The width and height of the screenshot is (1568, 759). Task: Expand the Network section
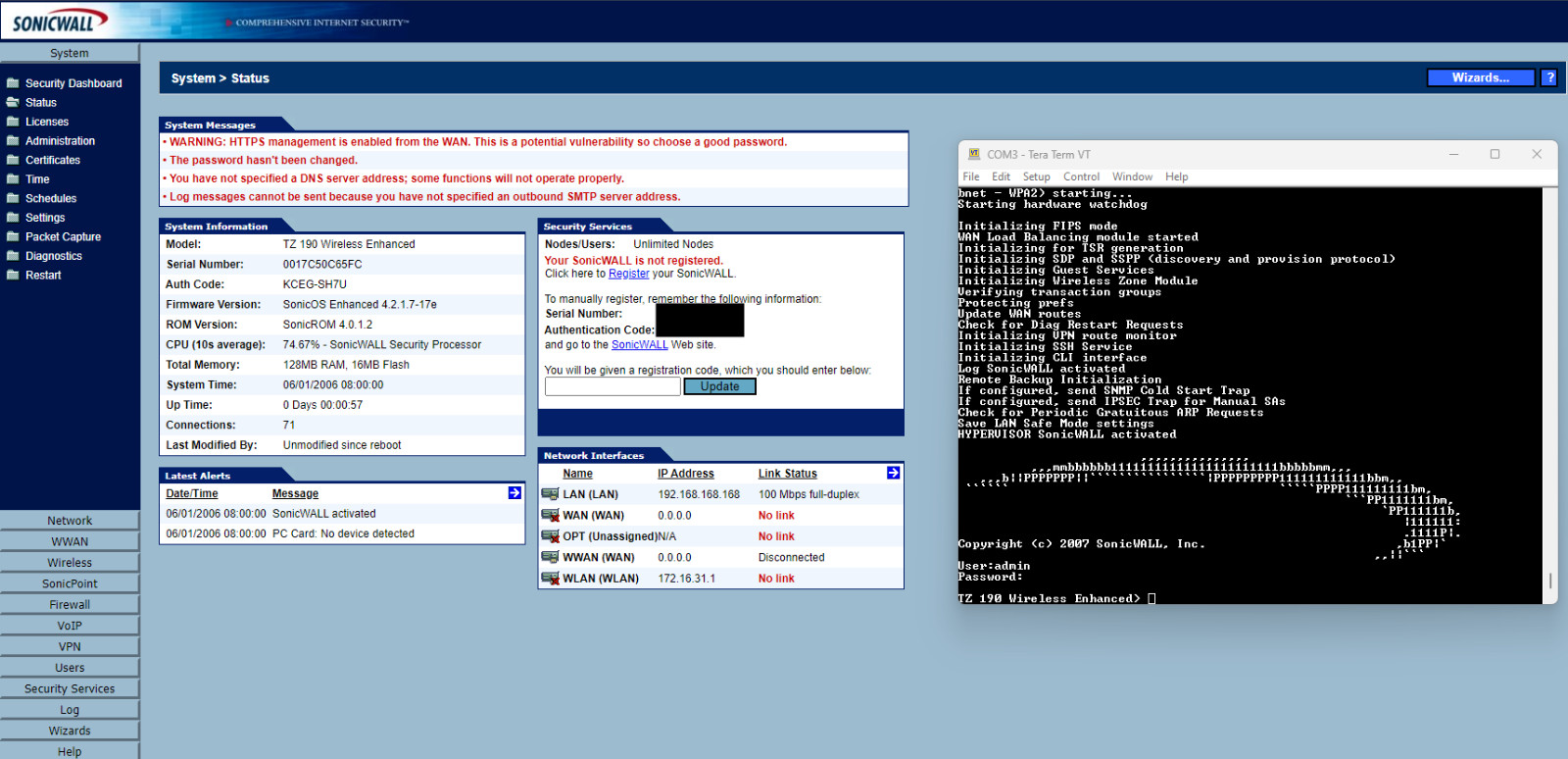coord(70,521)
